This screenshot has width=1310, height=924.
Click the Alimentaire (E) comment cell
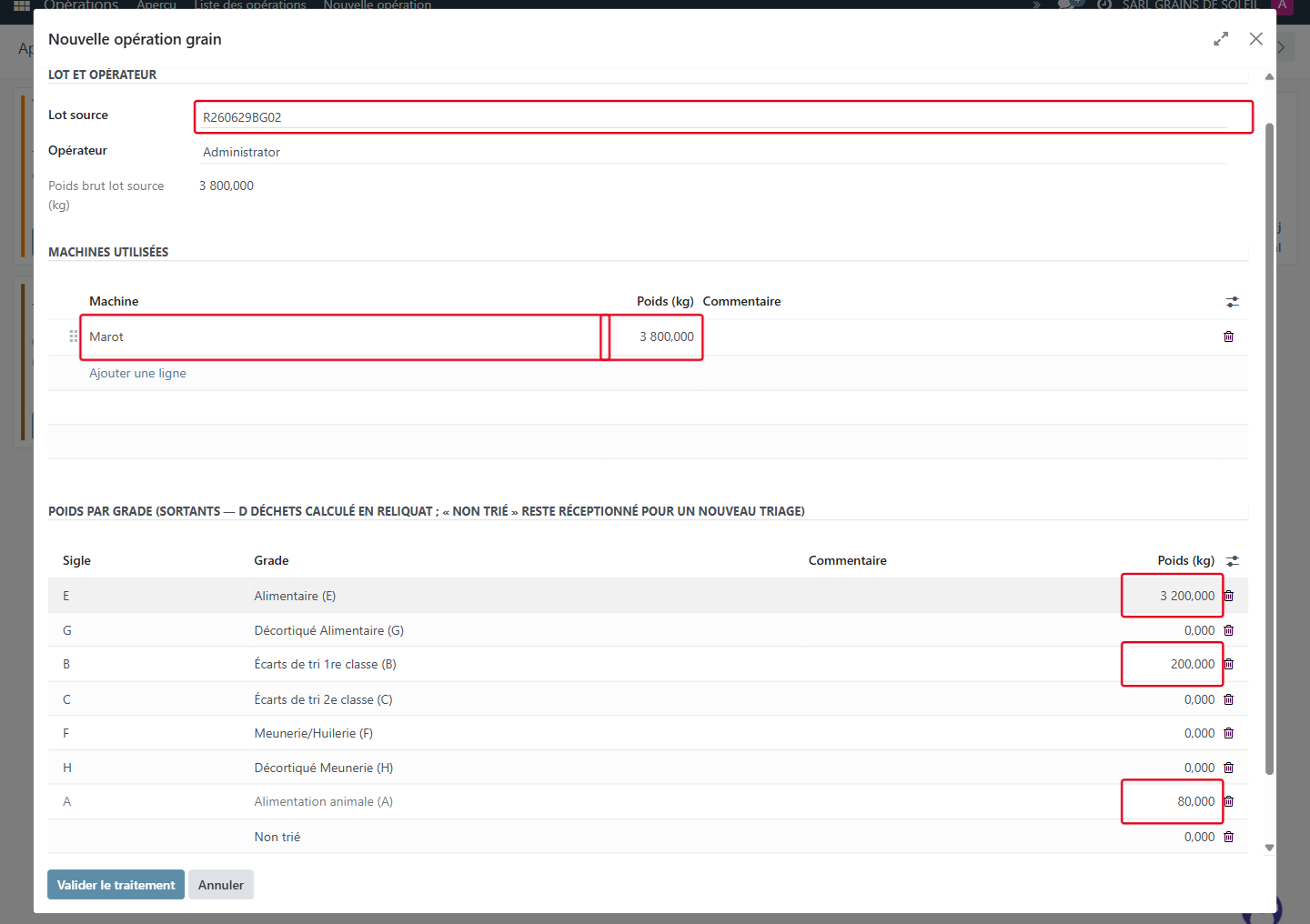pos(962,596)
